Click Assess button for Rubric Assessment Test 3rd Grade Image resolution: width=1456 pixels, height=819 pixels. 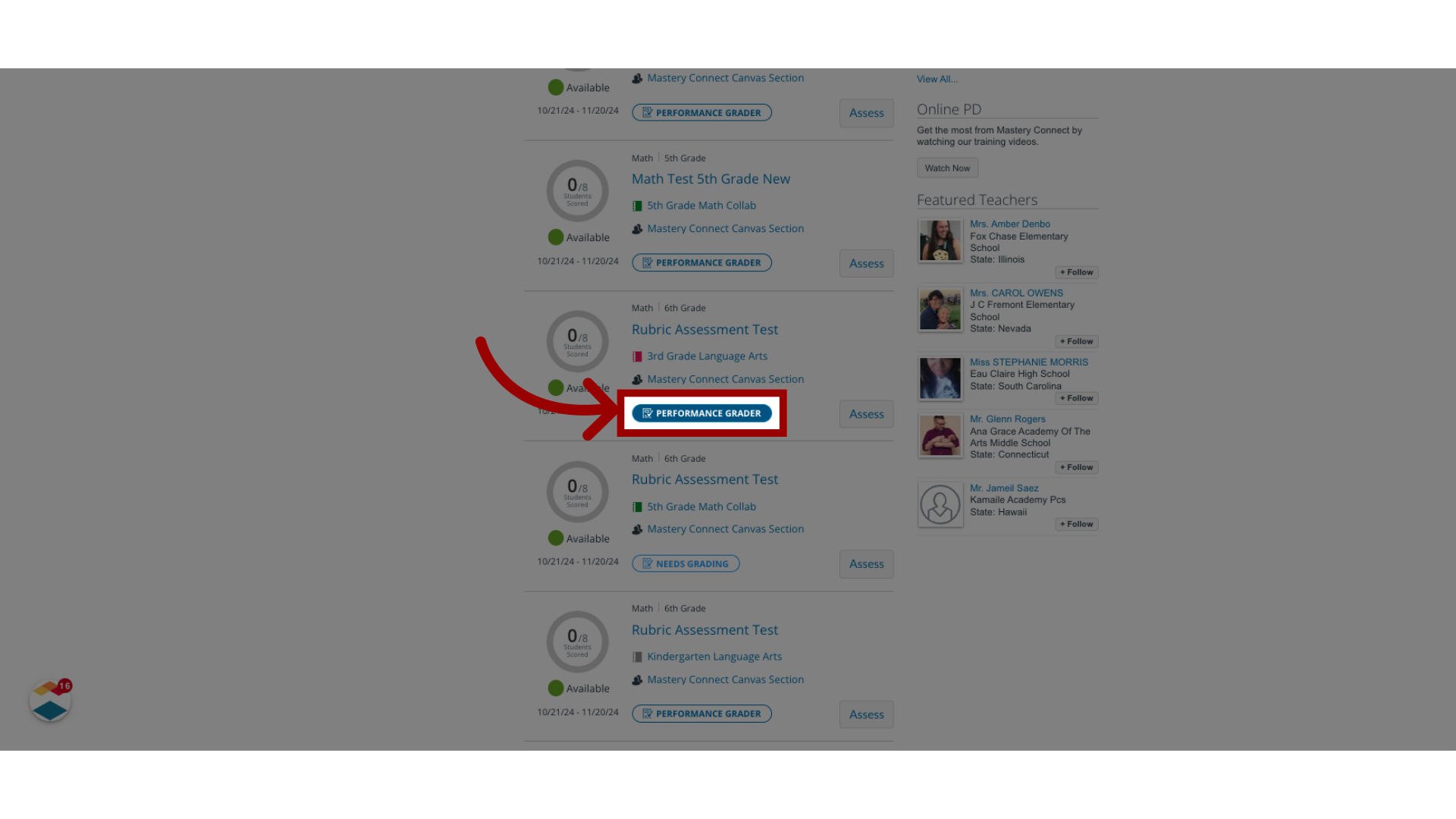point(866,413)
